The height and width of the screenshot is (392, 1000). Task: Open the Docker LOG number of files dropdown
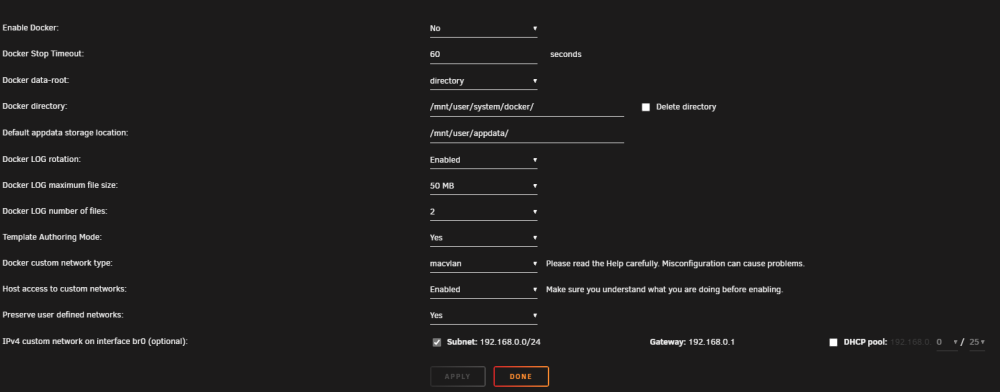click(483, 212)
